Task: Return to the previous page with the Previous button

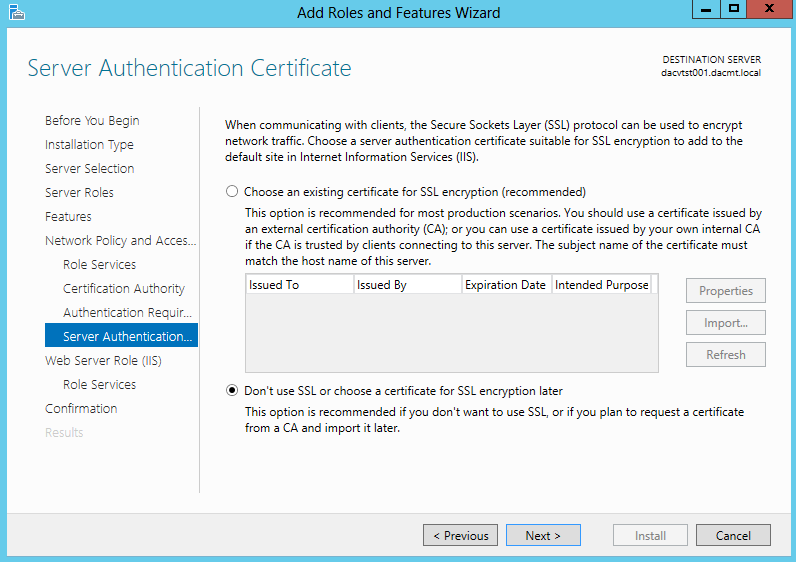Action: tap(460, 535)
